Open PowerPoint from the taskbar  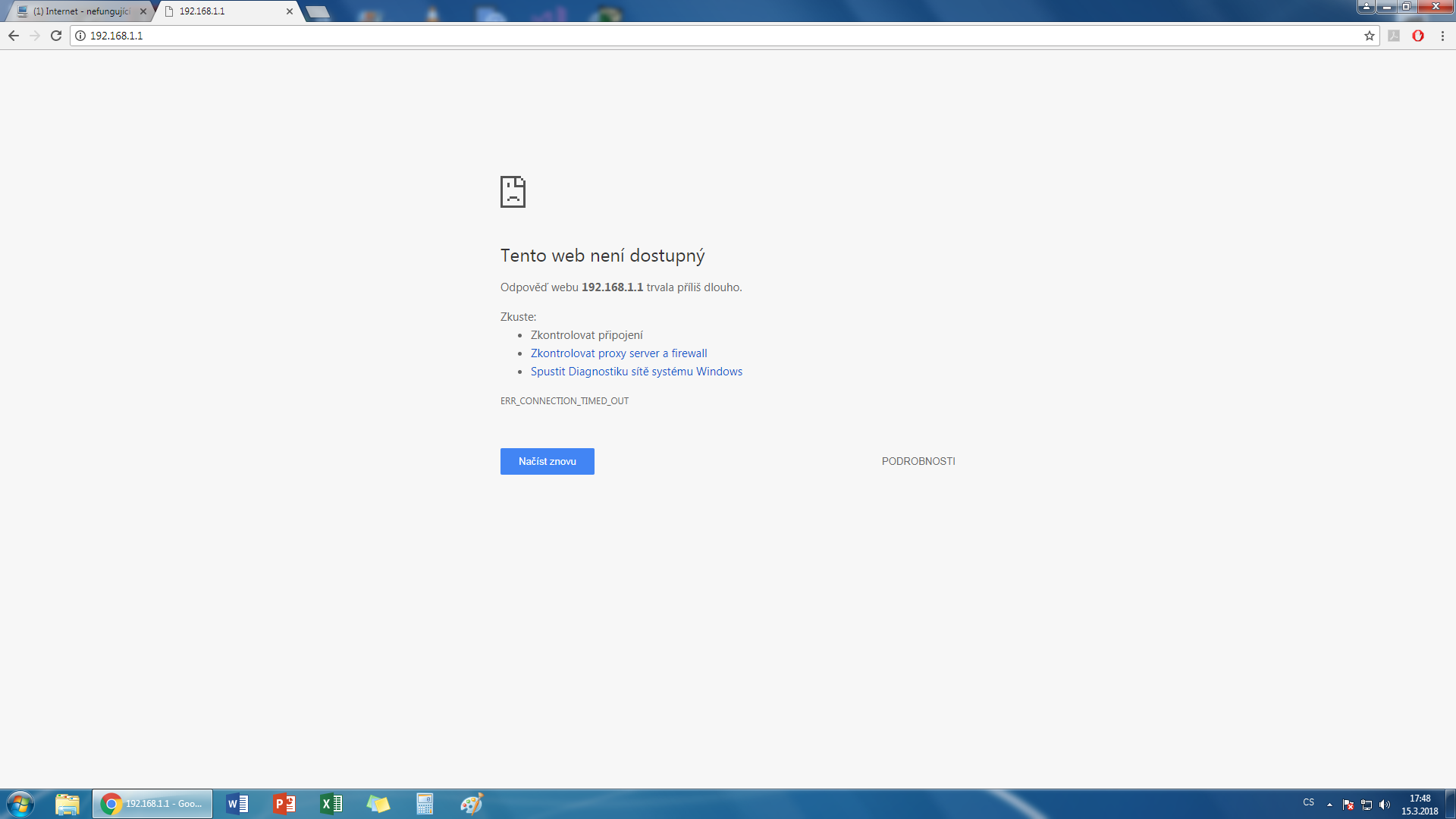(x=284, y=804)
